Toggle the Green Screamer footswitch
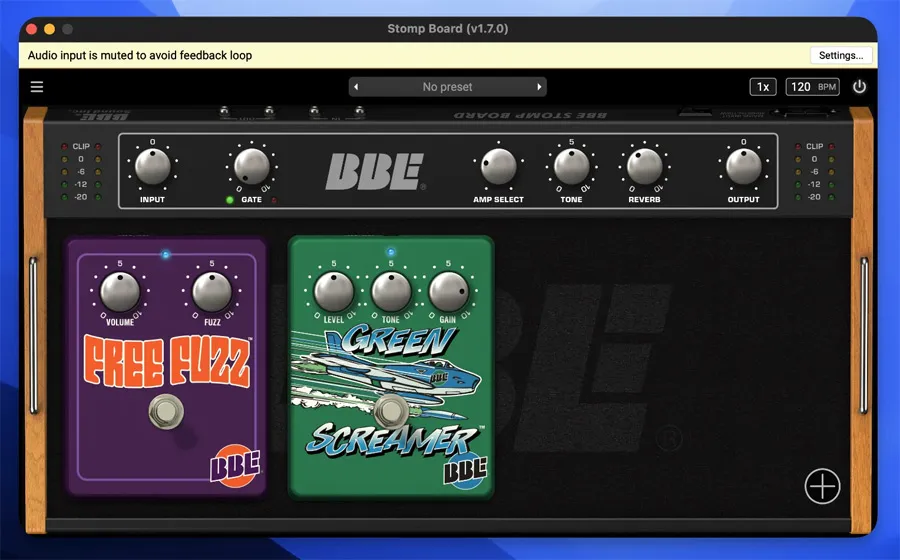900x560 pixels. (x=390, y=410)
